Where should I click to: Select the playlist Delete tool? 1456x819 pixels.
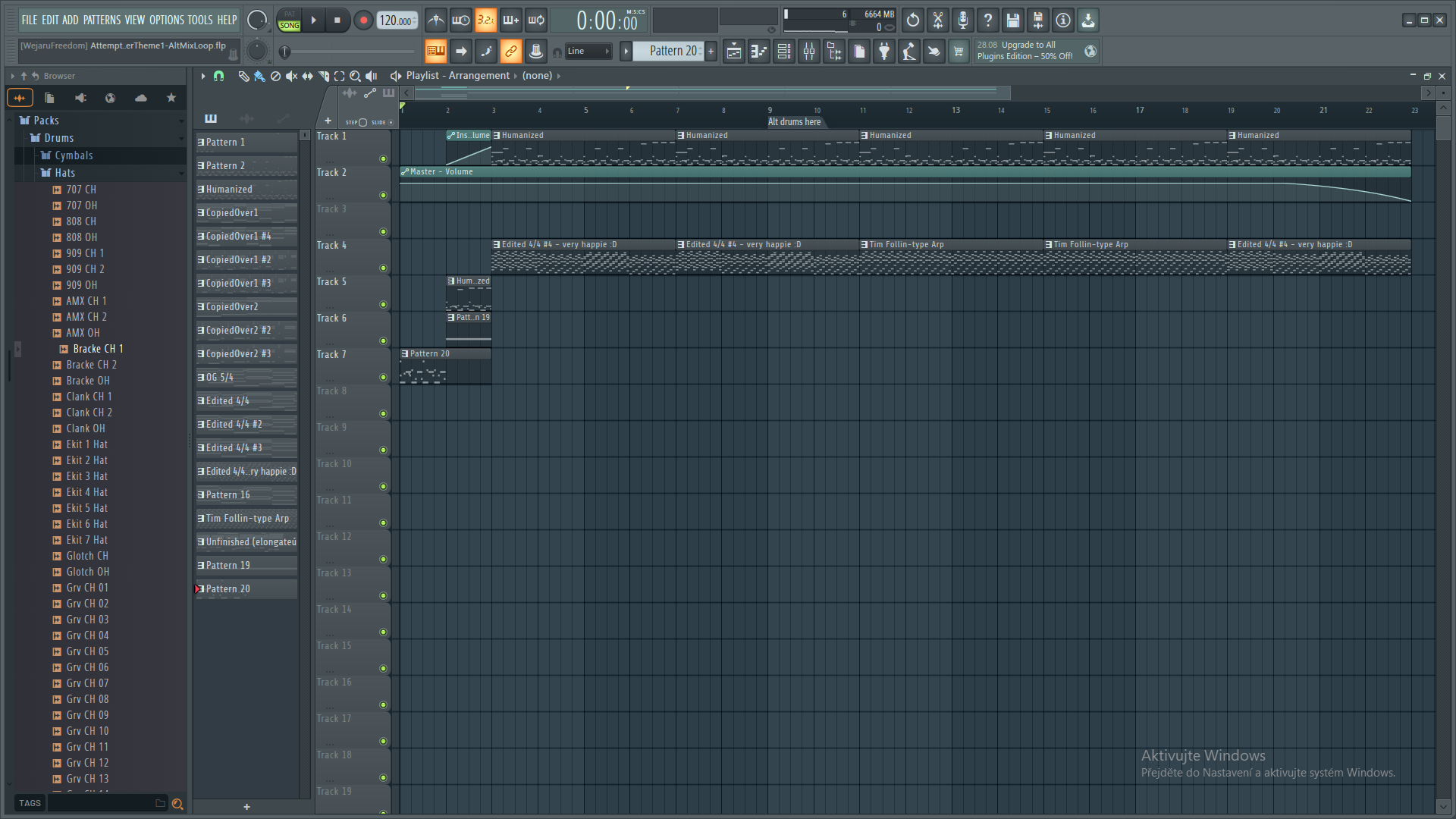275,76
